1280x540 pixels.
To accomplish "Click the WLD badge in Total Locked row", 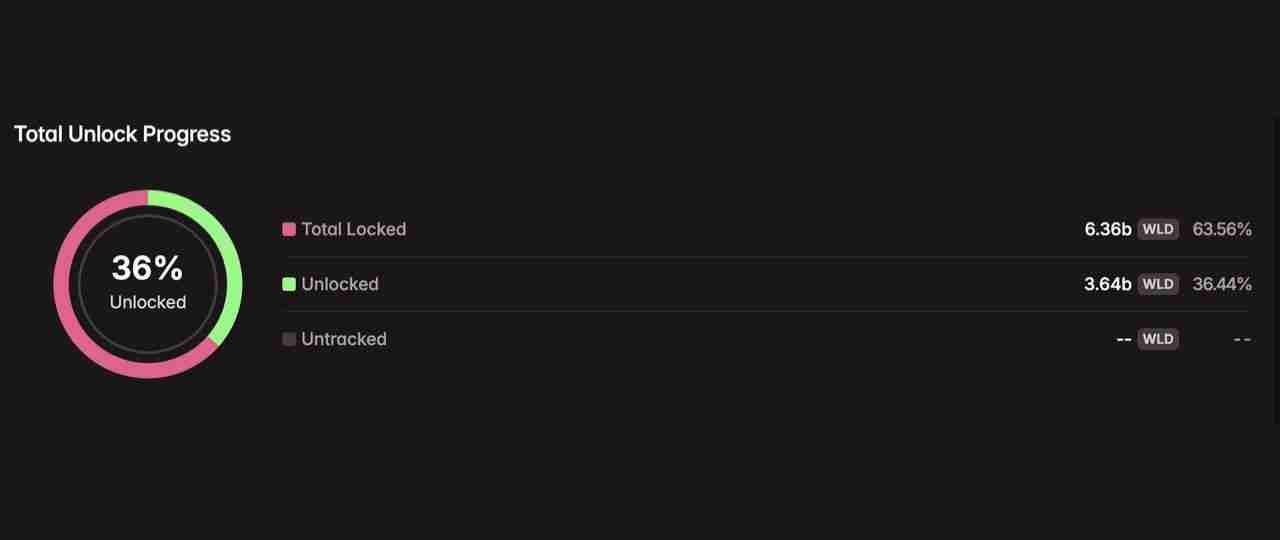I will (1158, 229).
